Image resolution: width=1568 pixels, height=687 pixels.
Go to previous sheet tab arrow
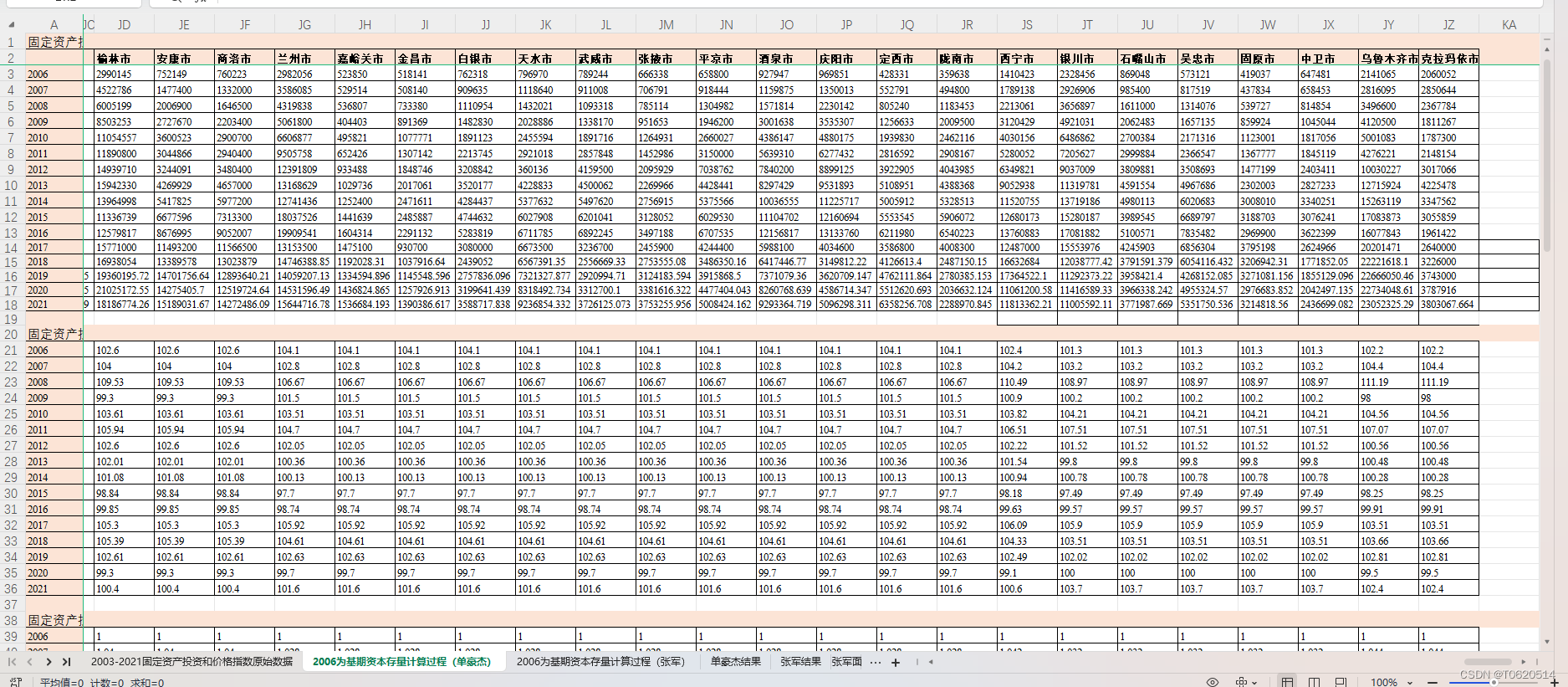point(30,662)
